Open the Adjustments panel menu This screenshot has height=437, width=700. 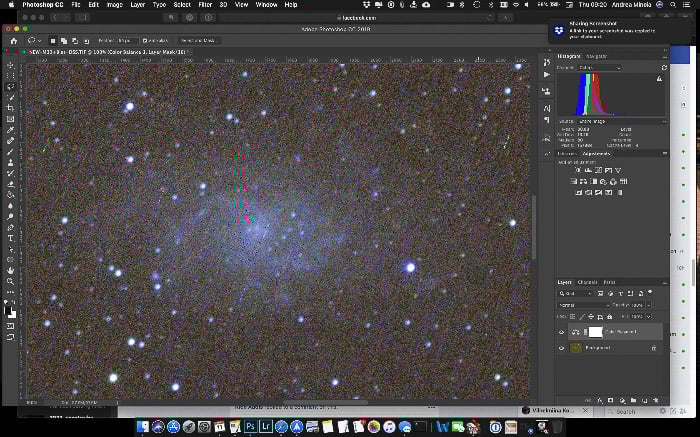tap(665, 154)
